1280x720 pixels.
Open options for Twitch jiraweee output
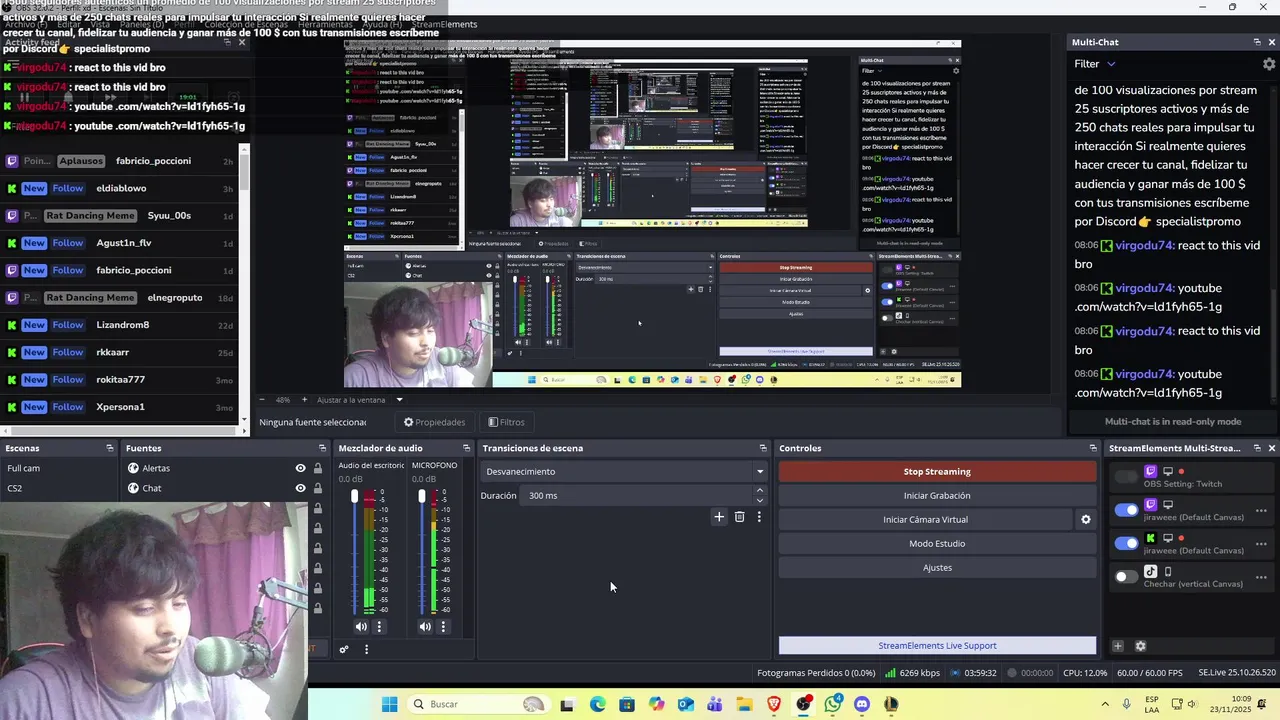(1261, 511)
